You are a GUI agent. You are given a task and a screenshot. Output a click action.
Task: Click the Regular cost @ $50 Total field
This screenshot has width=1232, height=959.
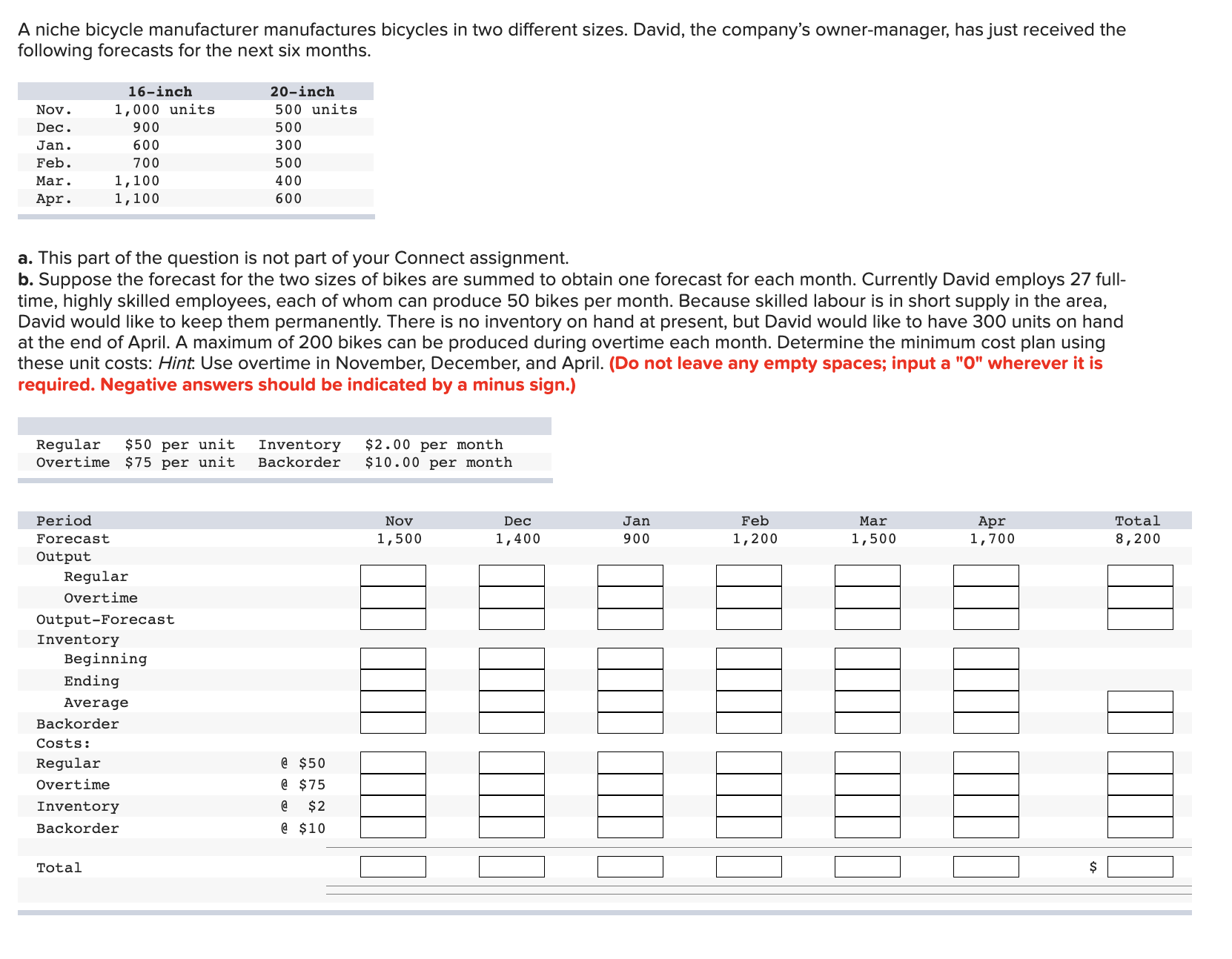(1140, 763)
